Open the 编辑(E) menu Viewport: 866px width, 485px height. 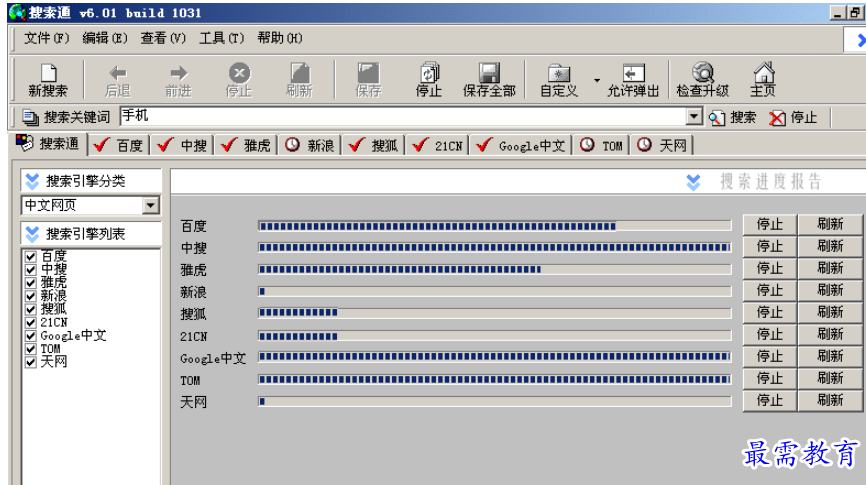coord(105,38)
